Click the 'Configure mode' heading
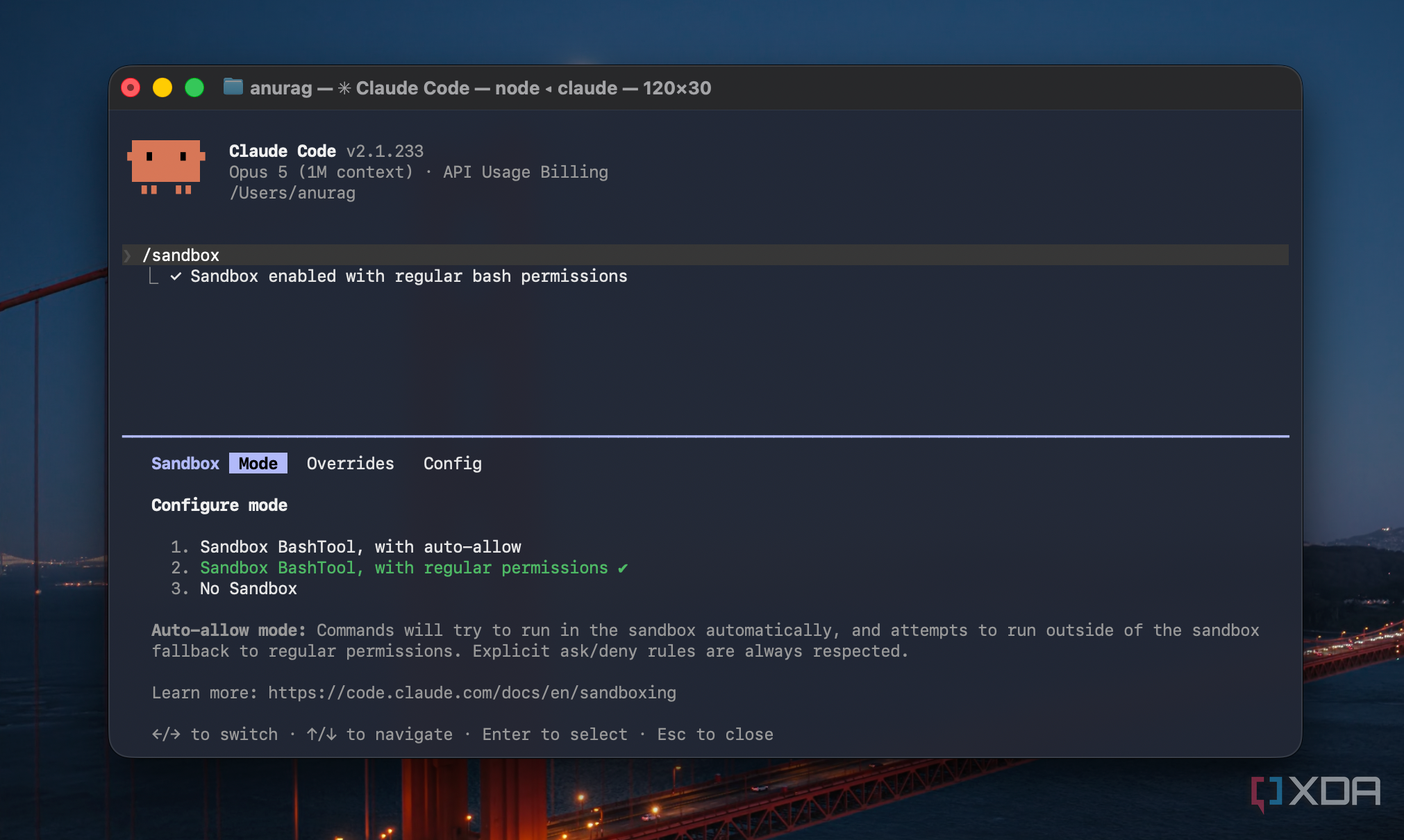Image resolution: width=1404 pixels, height=840 pixels. tap(219, 505)
